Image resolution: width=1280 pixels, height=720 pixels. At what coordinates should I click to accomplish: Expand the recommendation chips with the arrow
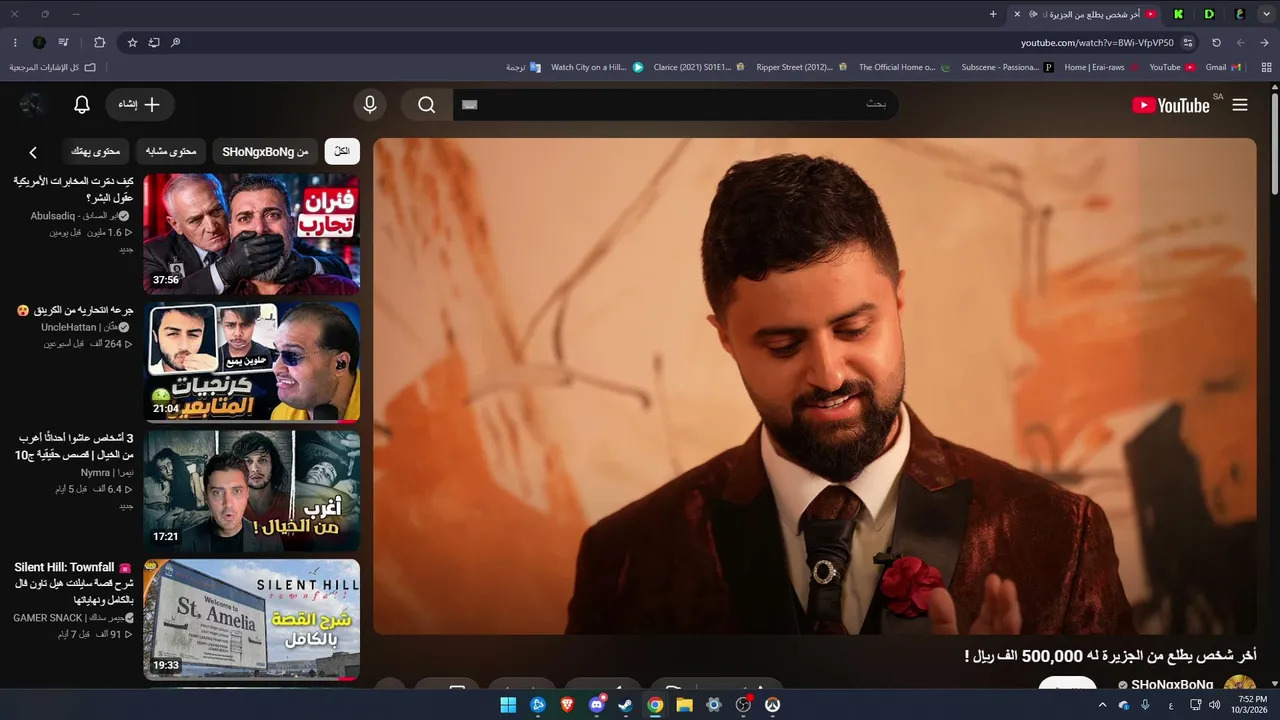[33, 152]
